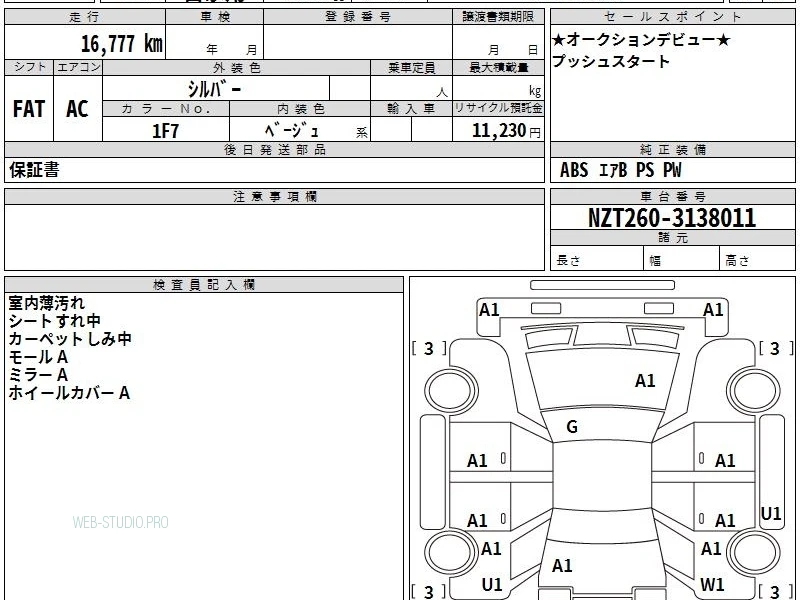Screen dimensions: 800x600
Task: Click the "エアコン" header label
Action: pos(78,67)
